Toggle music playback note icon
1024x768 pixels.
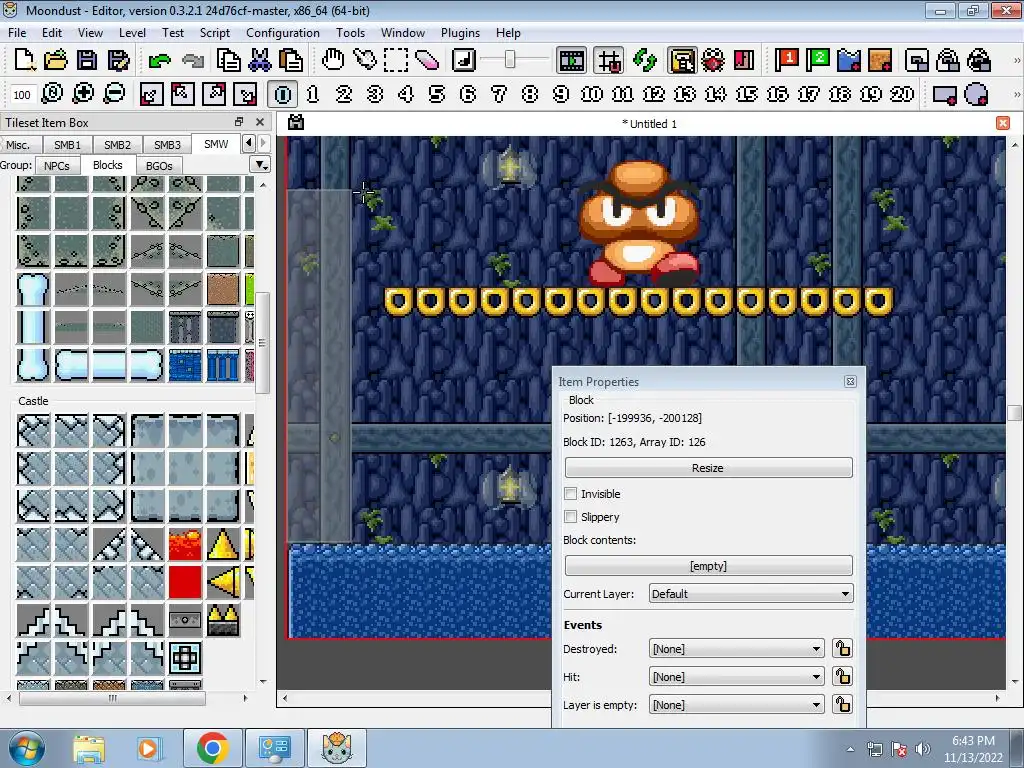pos(464,61)
